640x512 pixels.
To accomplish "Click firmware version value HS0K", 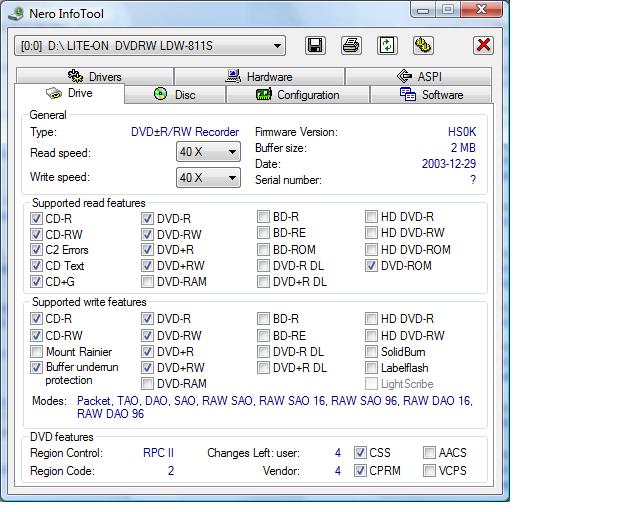I will (462, 132).
